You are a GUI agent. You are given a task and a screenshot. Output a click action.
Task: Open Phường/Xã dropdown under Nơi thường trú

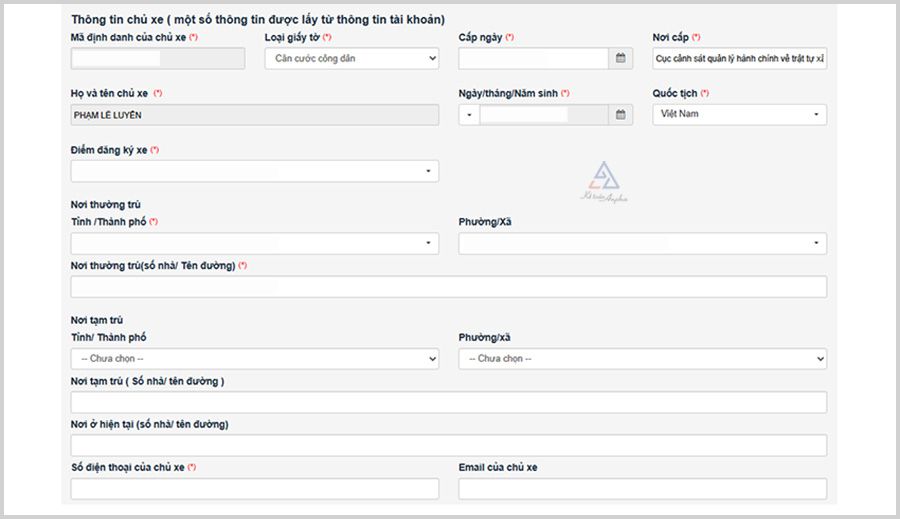point(642,243)
